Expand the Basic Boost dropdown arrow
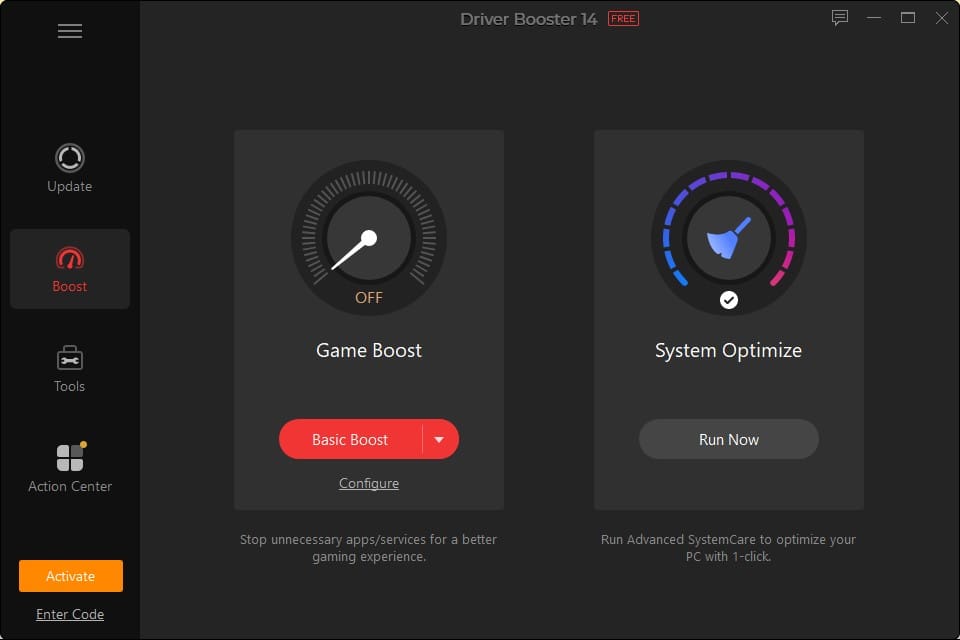960x640 pixels. coord(439,439)
